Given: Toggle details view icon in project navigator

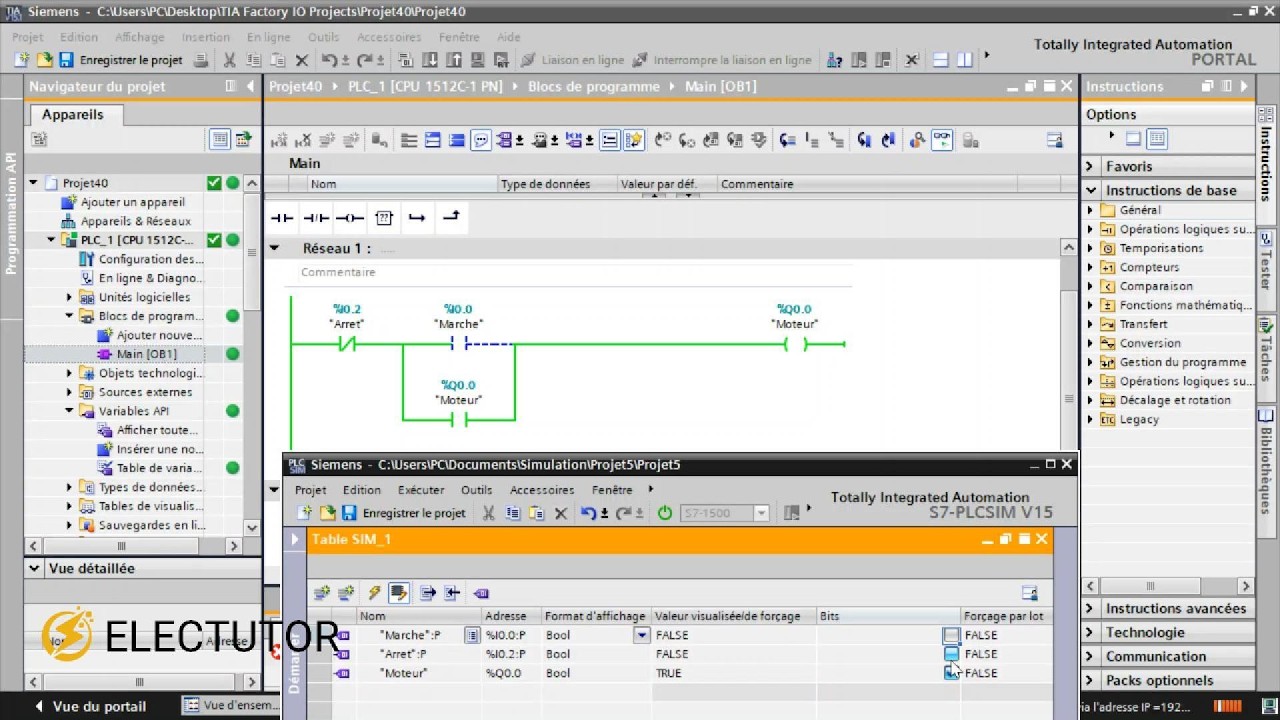Looking at the screenshot, I should (219, 139).
